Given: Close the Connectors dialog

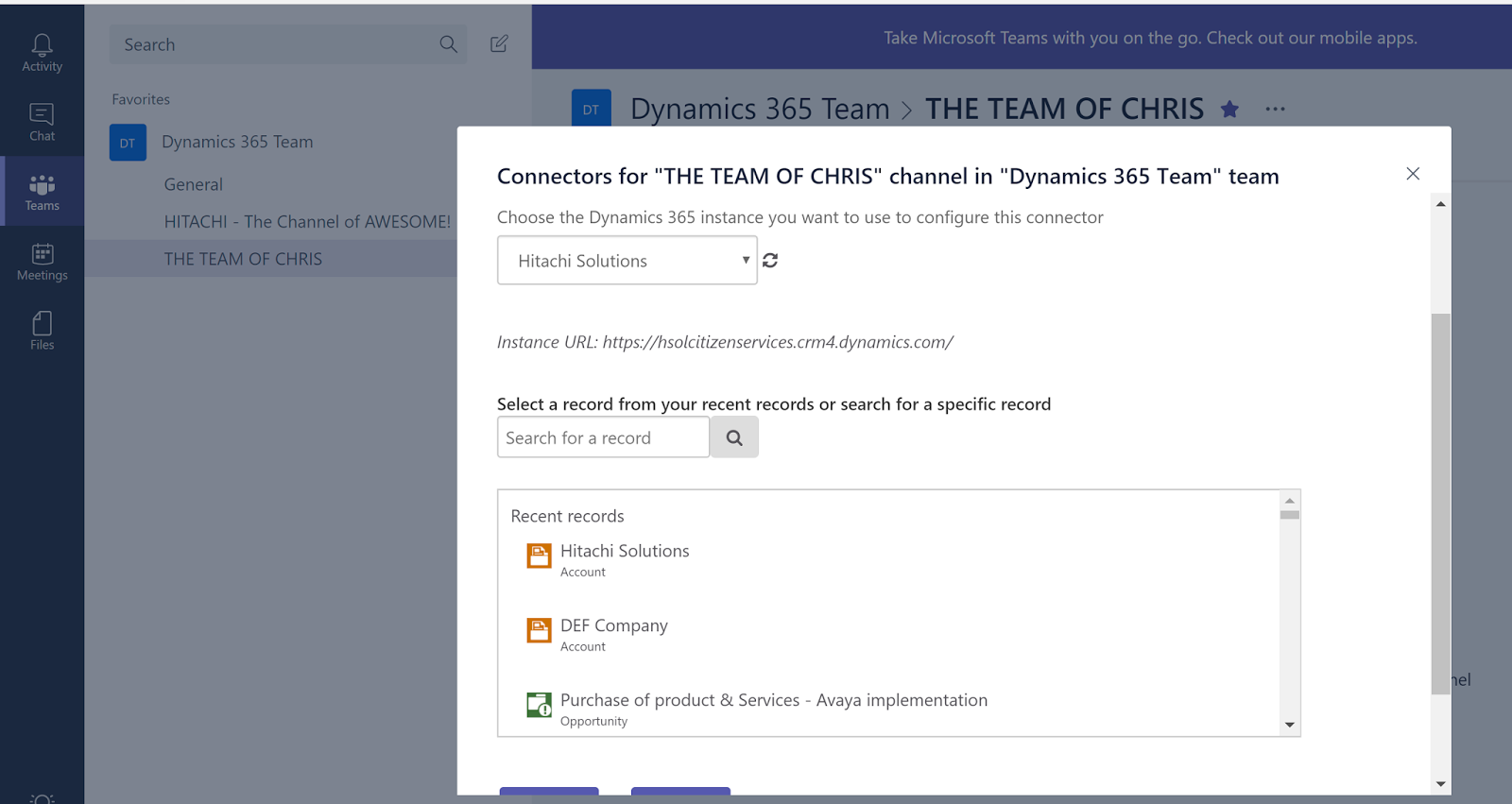Looking at the screenshot, I should (x=1413, y=174).
